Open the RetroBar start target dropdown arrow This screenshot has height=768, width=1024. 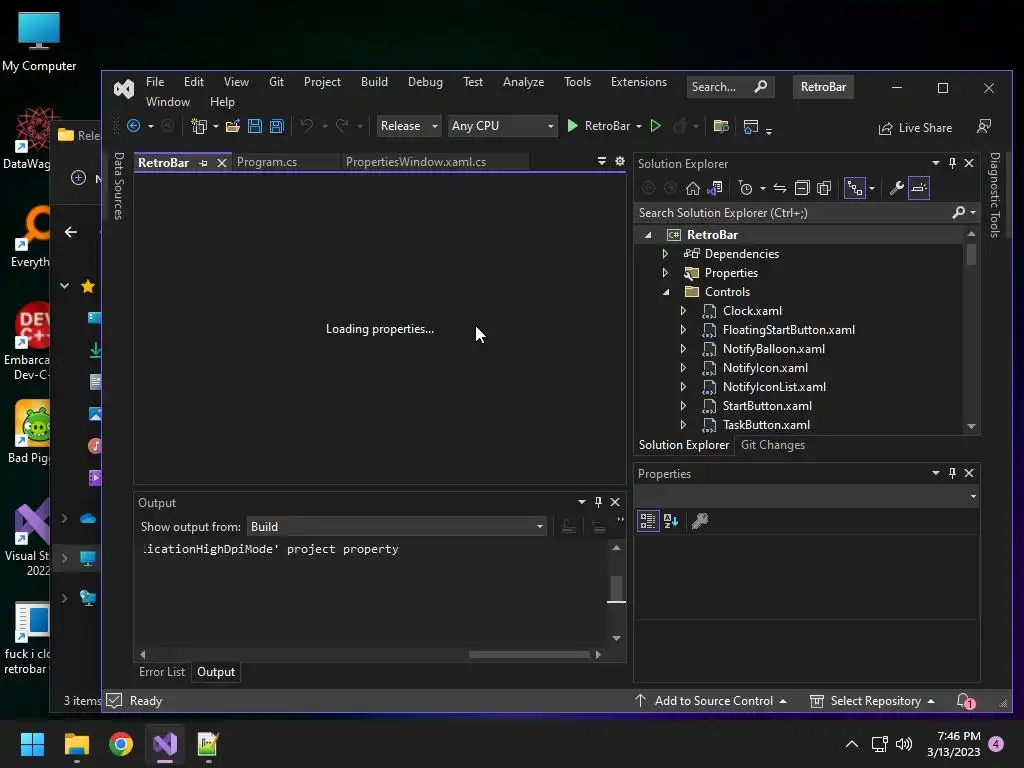pyautogui.click(x=639, y=127)
